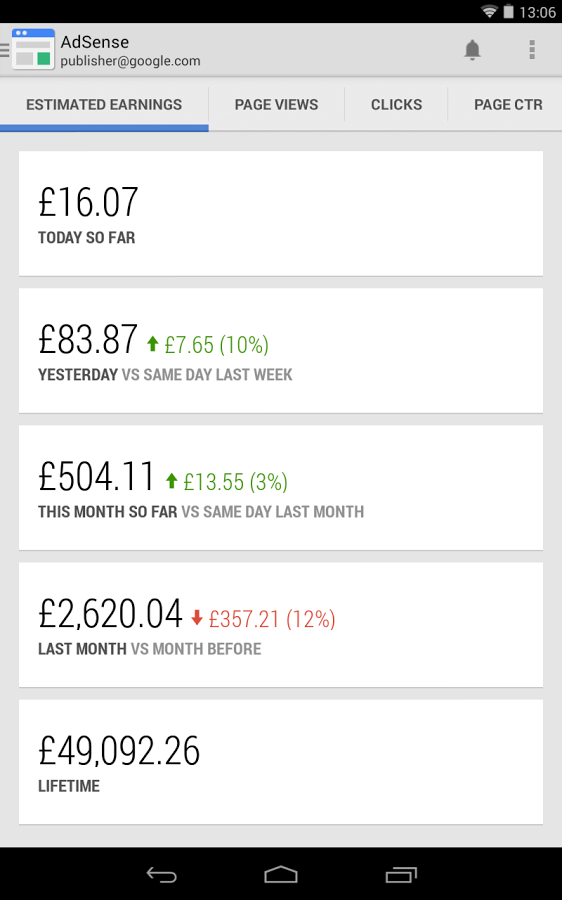This screenshot has width=562, height=900.
Task: Tap the Wi-Fi status bar icon
Action: 489,11
